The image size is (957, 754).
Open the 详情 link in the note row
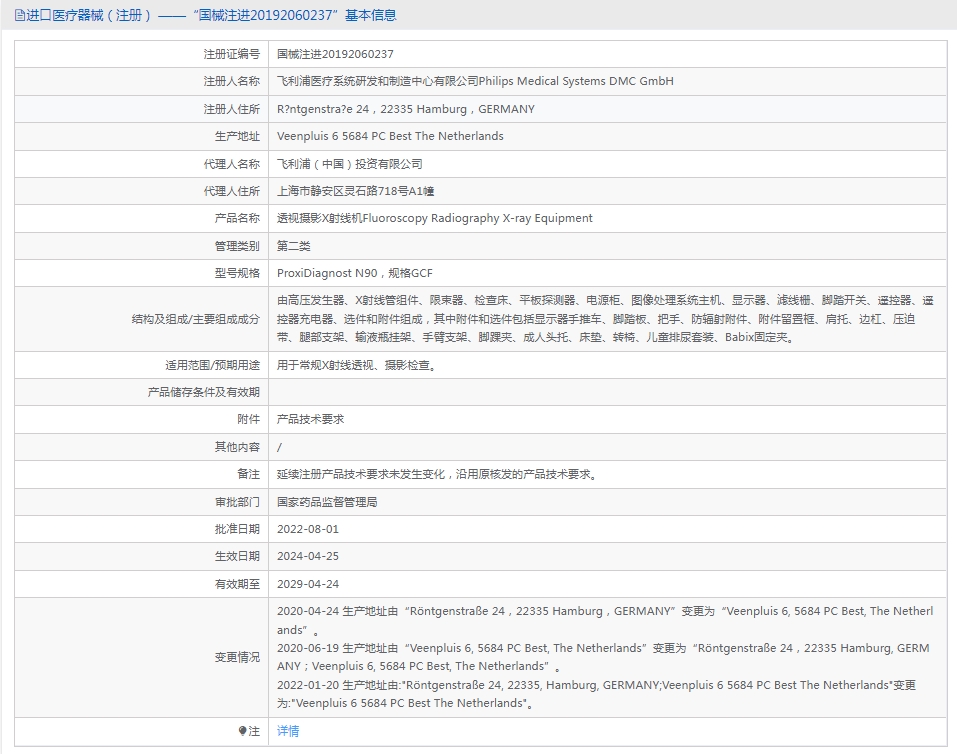point(288,731)
